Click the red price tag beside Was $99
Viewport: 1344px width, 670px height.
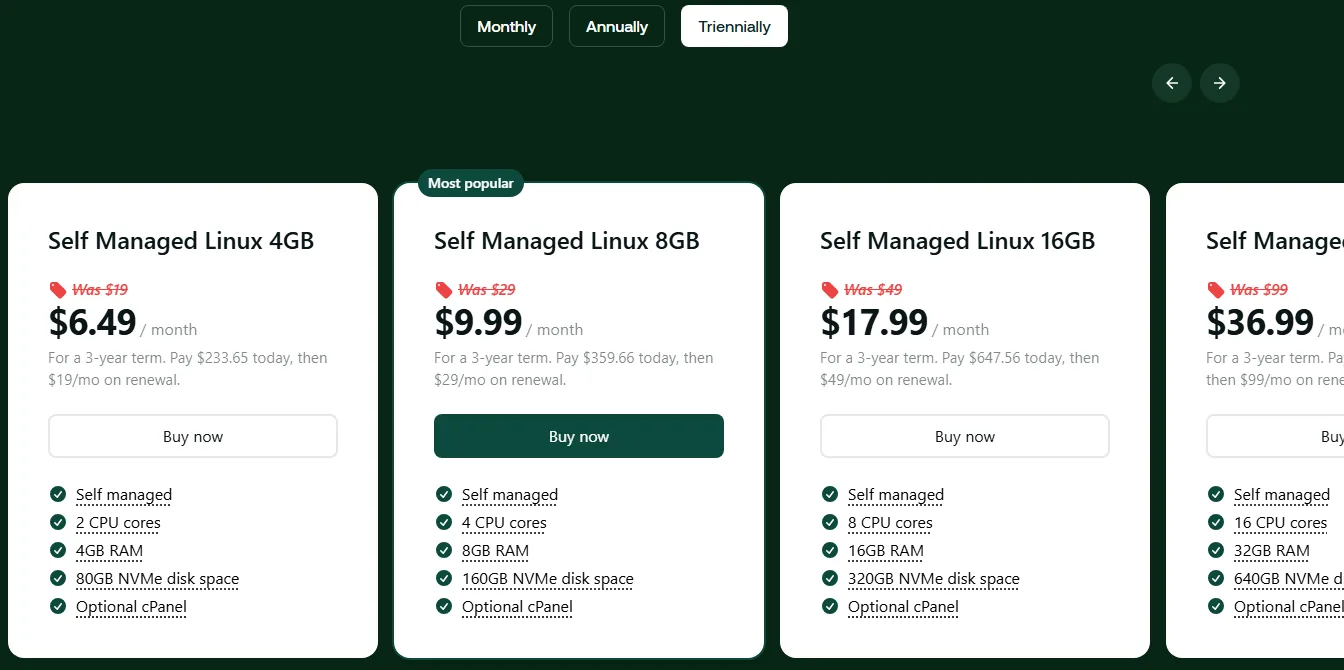click(1215, 290)
